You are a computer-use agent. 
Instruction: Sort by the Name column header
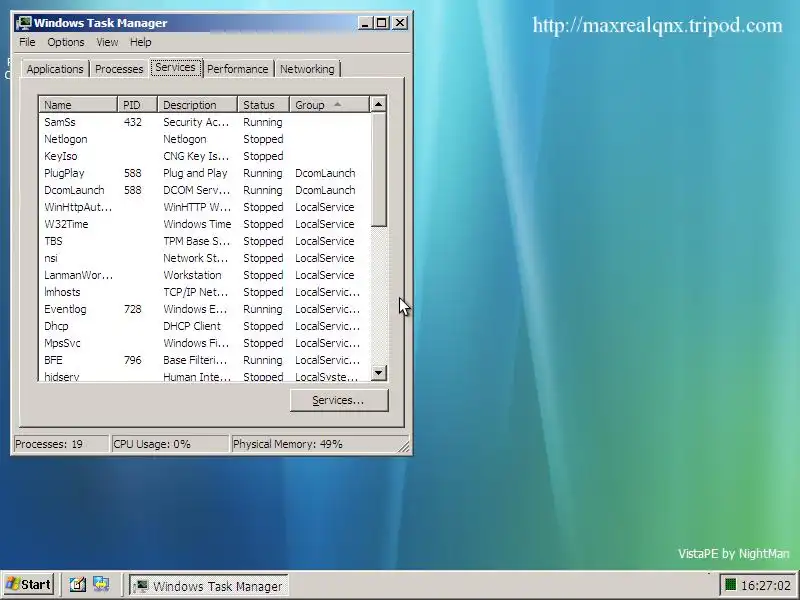(78, 105)
